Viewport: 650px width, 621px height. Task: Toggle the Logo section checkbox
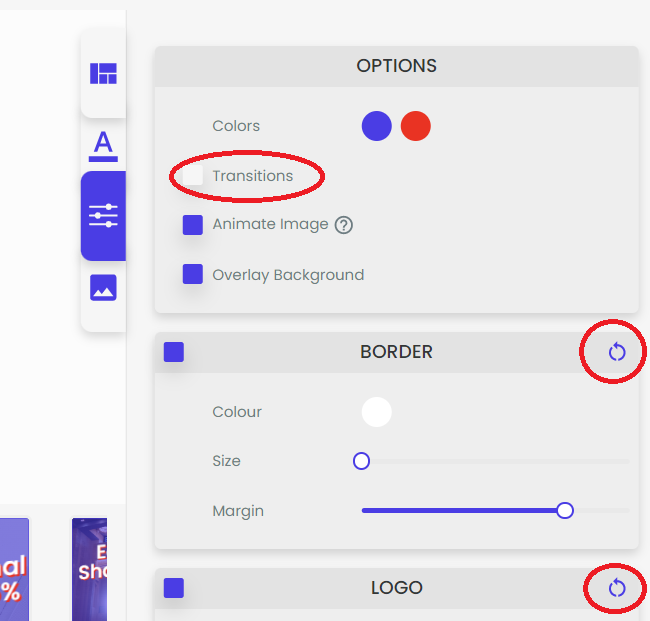coord(174,588)
